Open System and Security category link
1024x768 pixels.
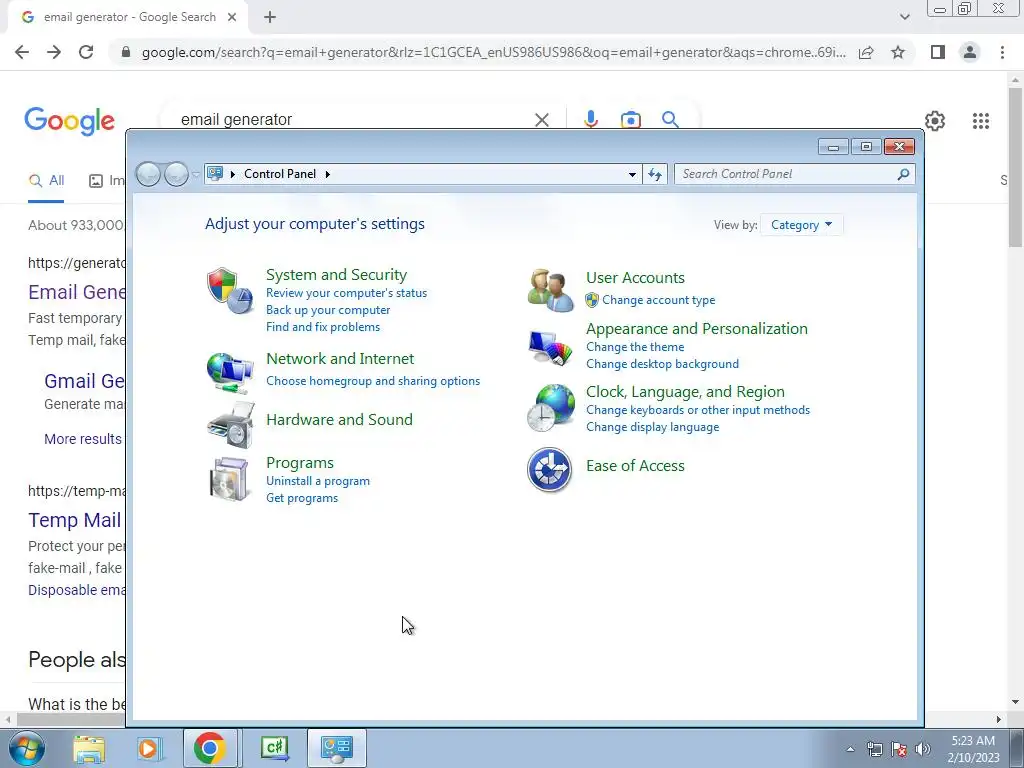tap(336, 275)
